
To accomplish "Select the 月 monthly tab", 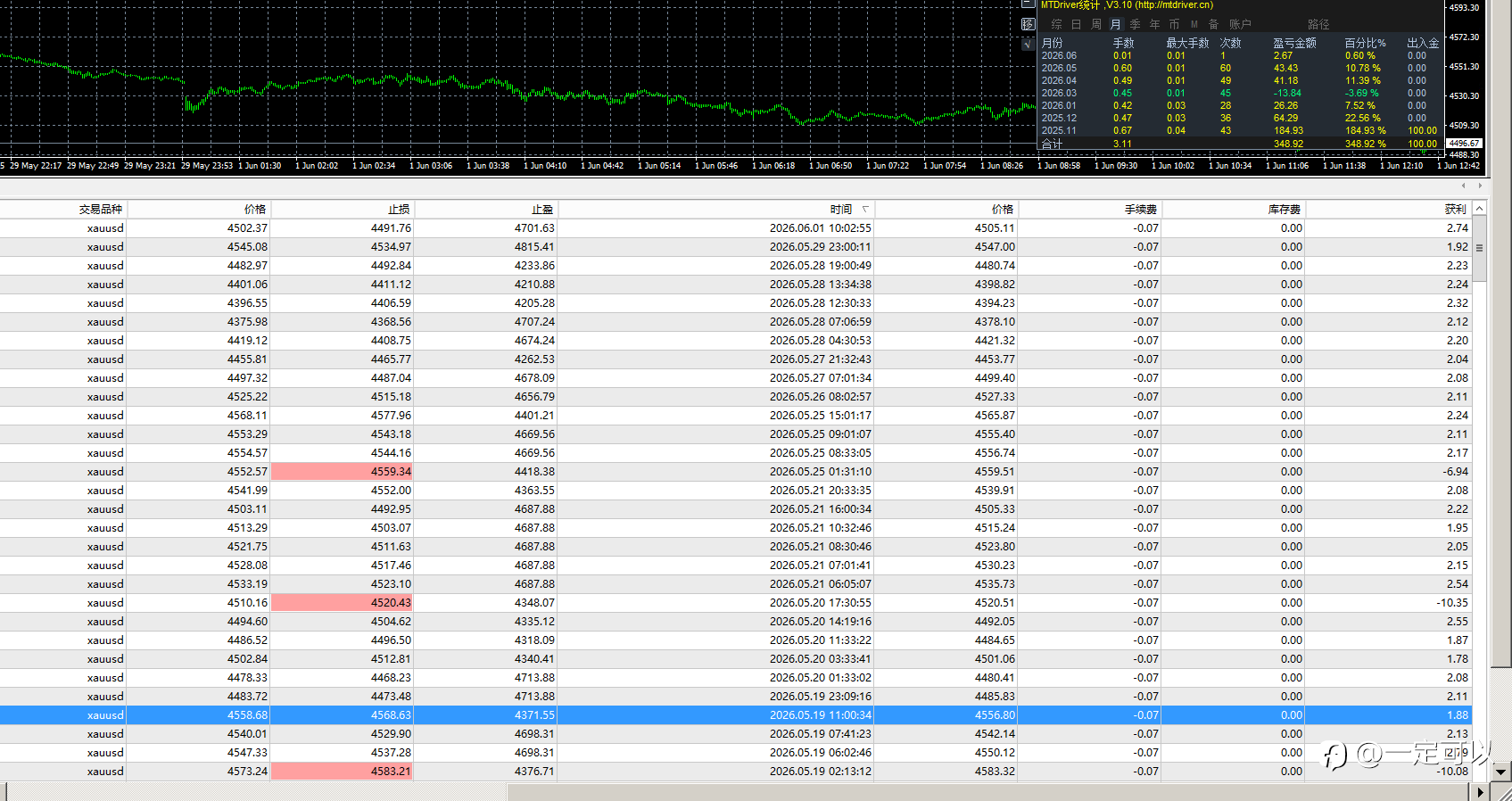I will 1116,25.
